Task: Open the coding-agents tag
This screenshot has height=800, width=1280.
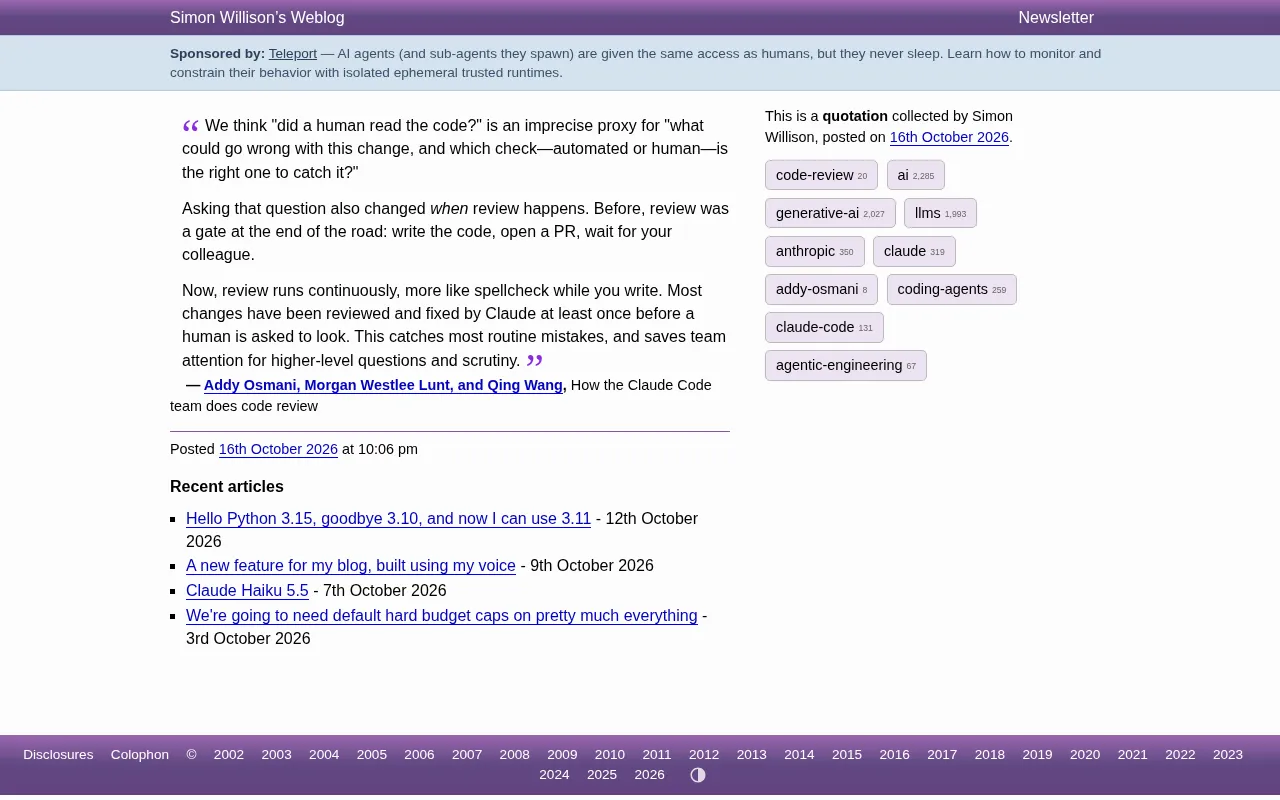Action: click(x=951, y=289)
